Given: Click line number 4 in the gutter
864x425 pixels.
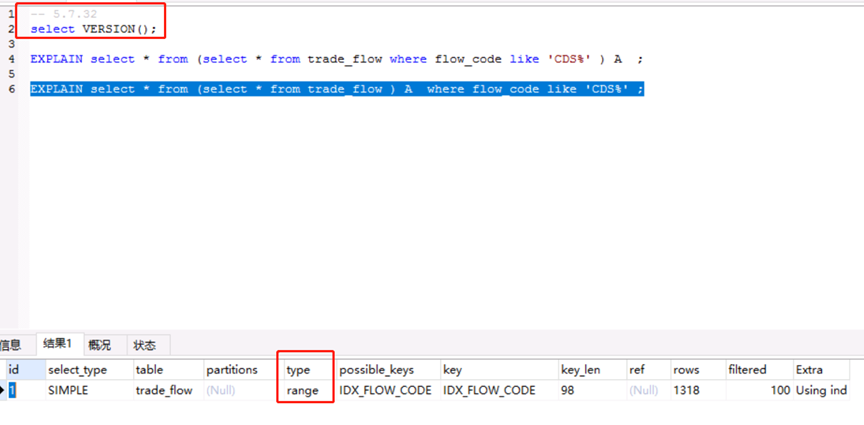Looking at the screenshot, I should [x=12, y=59].
